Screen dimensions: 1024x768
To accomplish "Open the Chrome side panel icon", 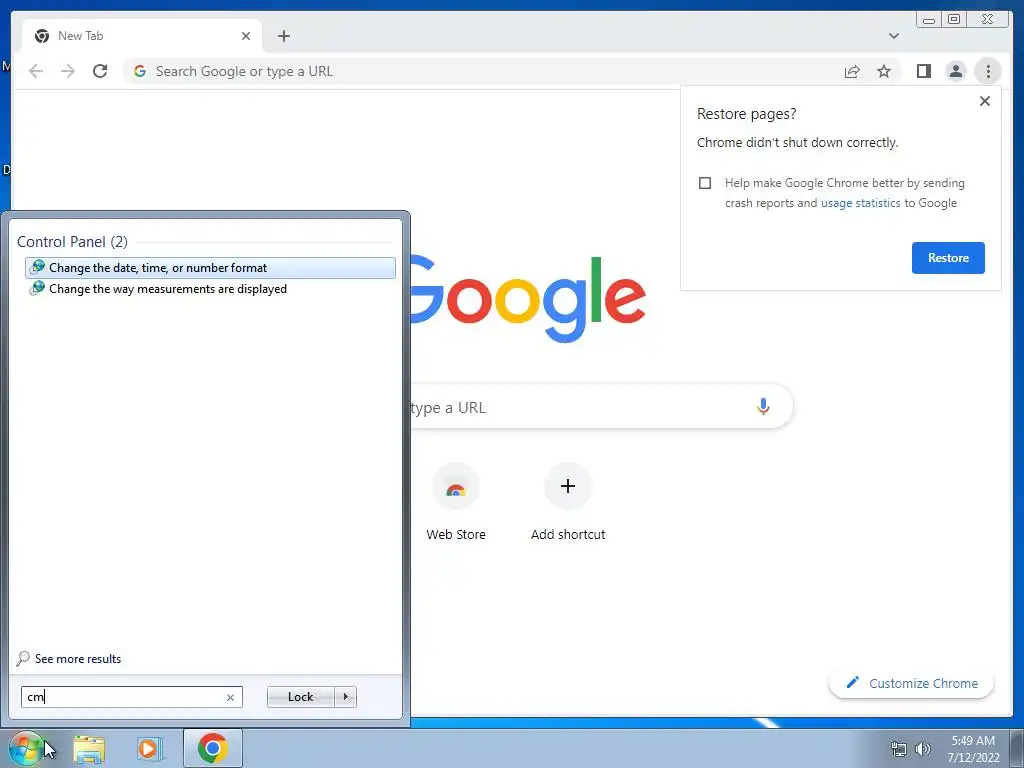I will click(x=923, y=71).
